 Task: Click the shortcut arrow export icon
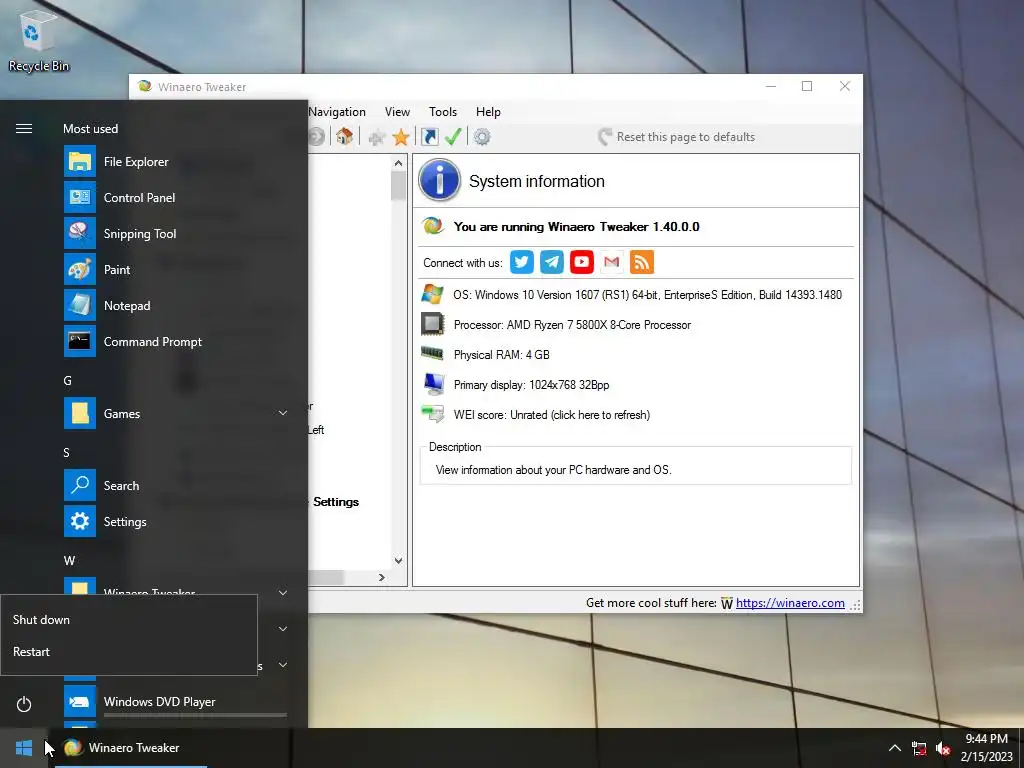pos(429,136)
